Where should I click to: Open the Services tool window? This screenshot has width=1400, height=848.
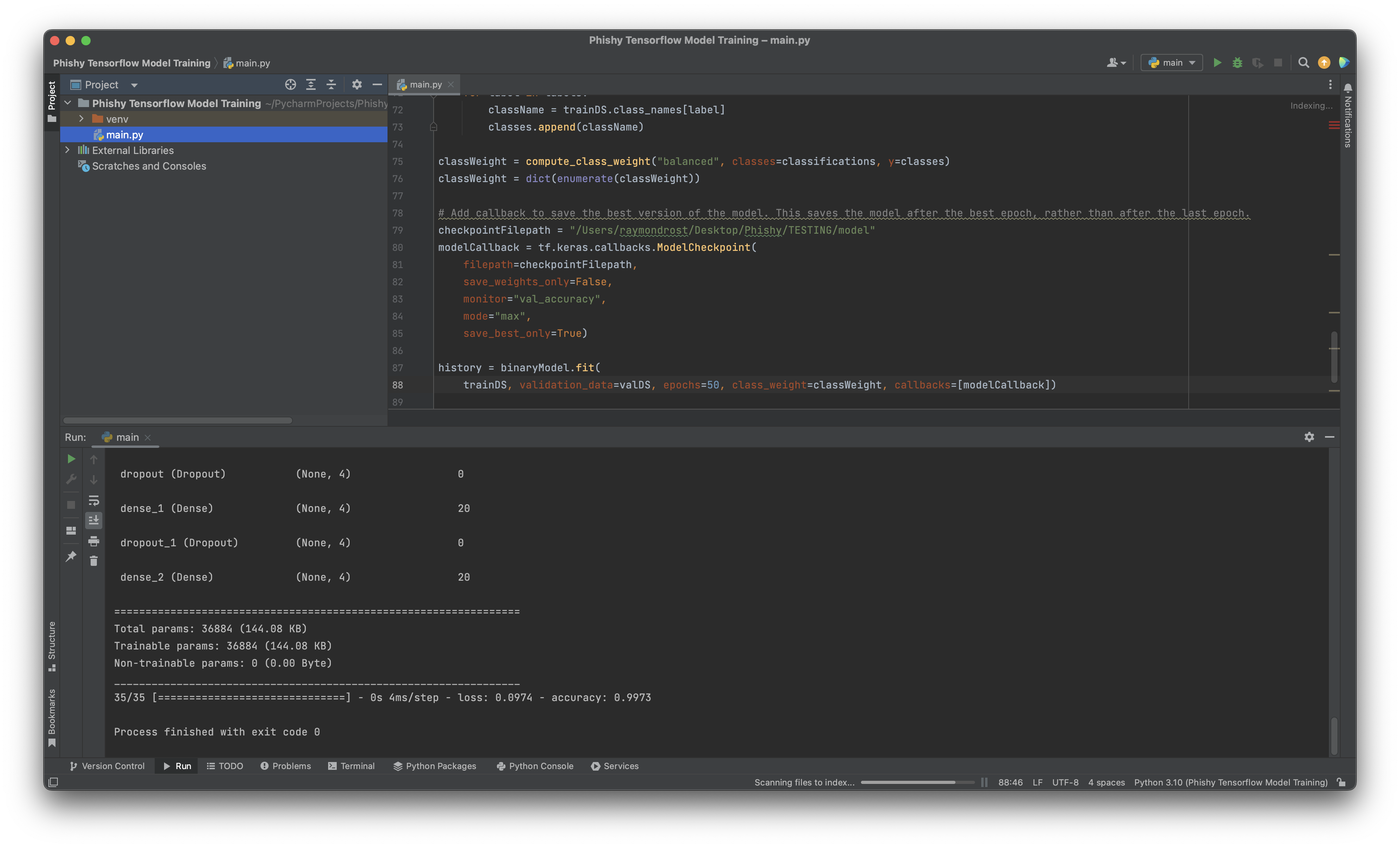(615, 766)
